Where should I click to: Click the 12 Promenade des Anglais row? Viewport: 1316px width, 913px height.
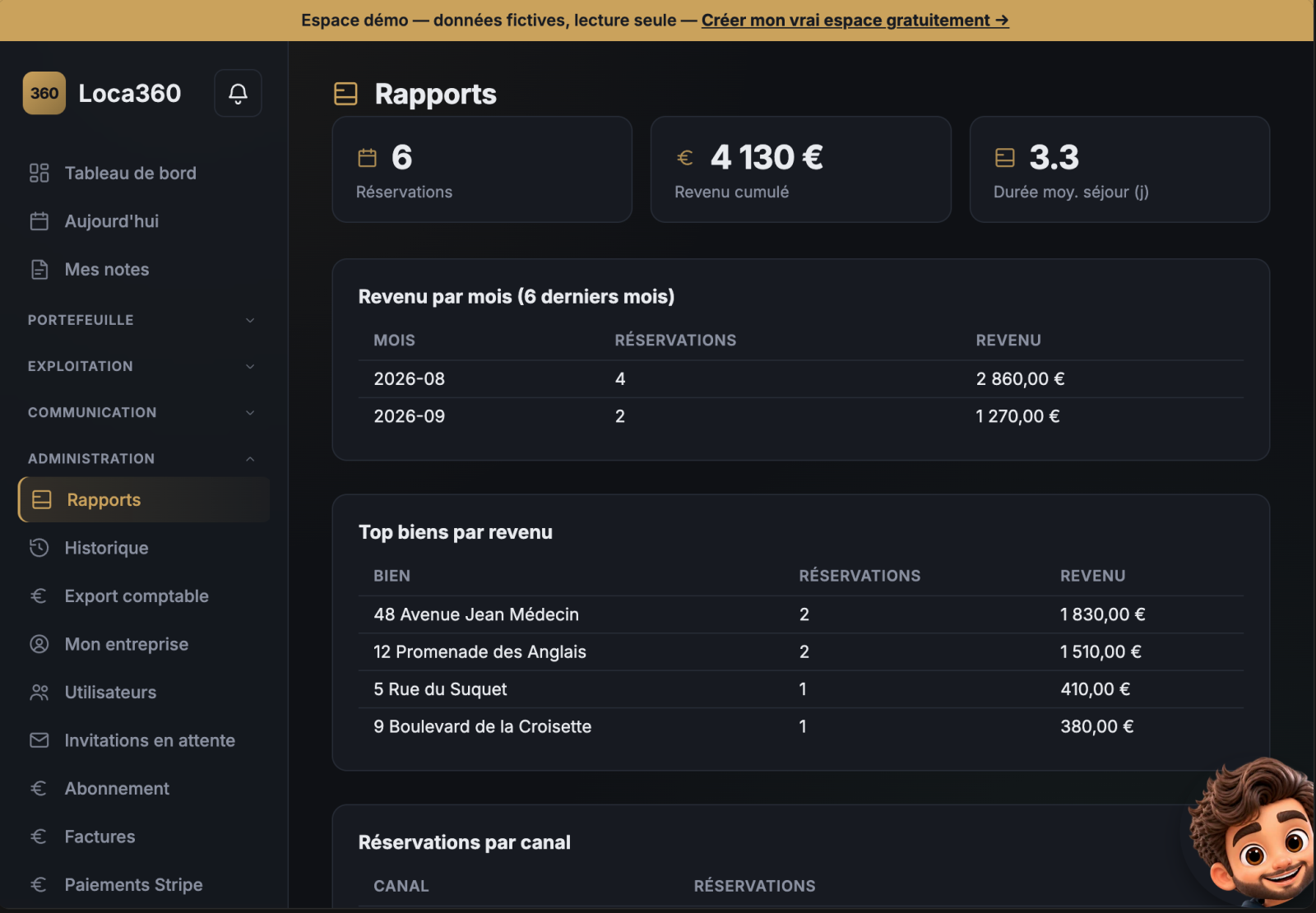click(x=801, y=652)
